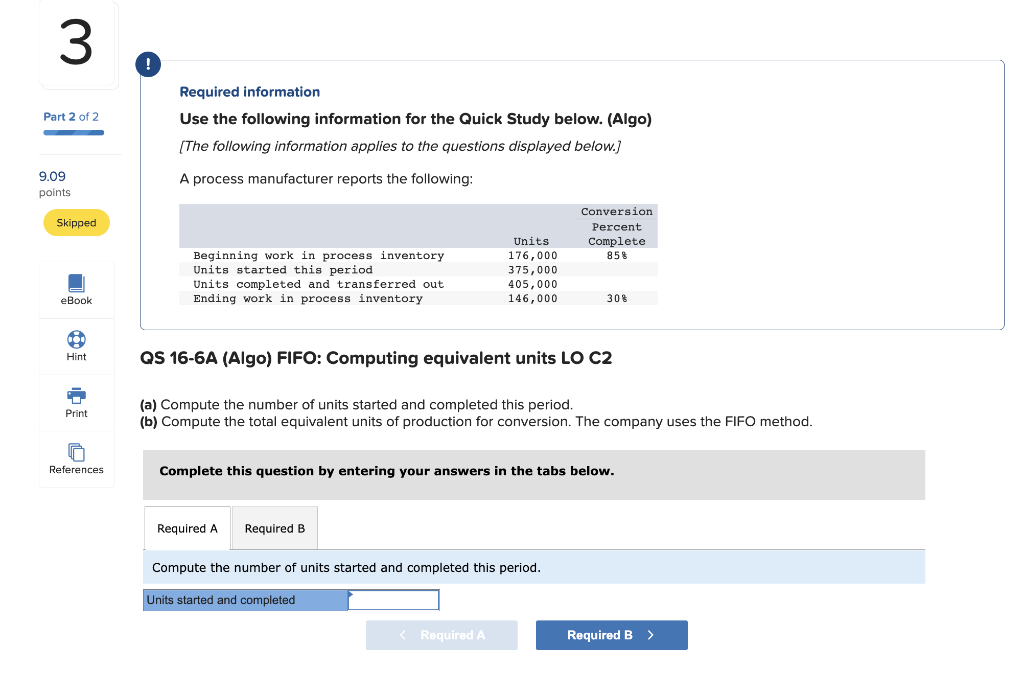
Task: Click the Required information heading
Action: click(x=249, y=91)
